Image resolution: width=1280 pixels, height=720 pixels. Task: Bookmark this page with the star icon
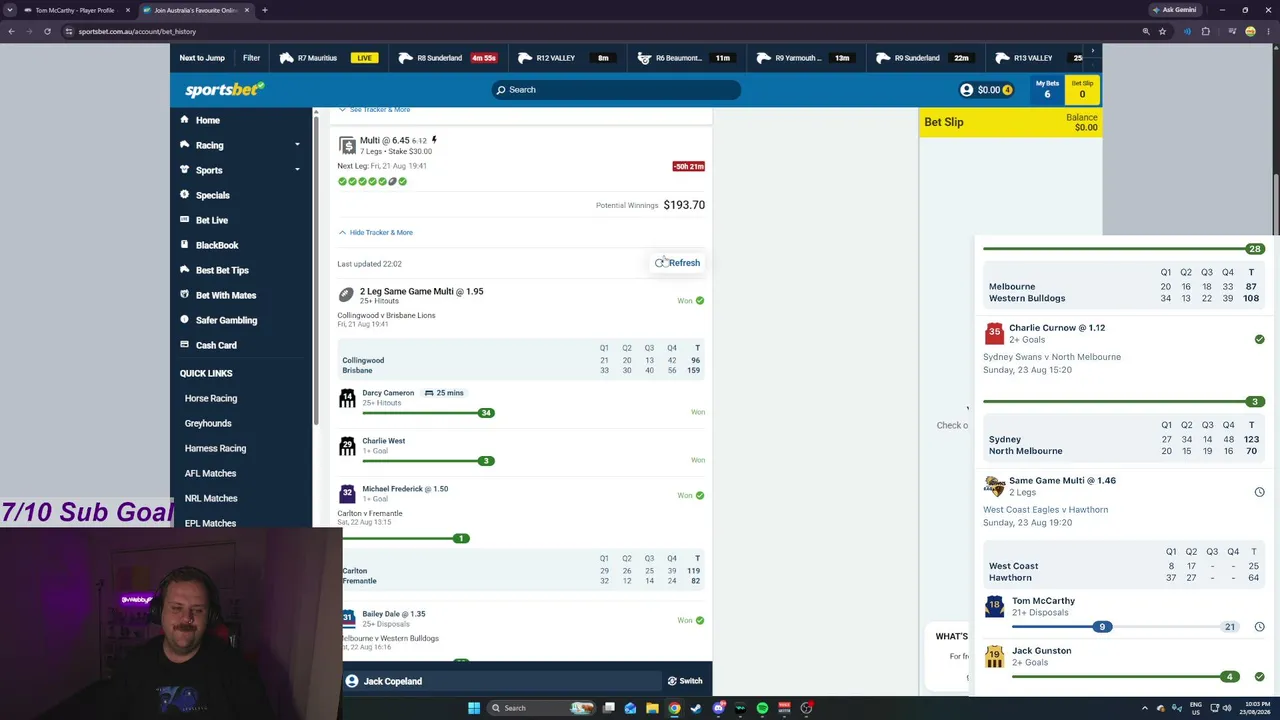1162,31
